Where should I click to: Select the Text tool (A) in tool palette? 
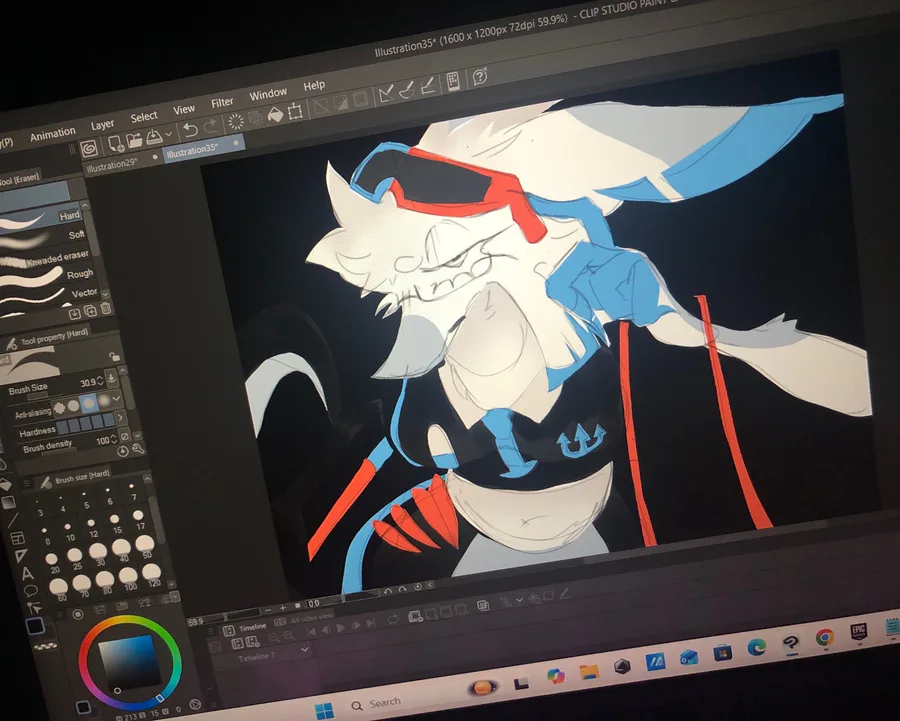coord(27,573)
